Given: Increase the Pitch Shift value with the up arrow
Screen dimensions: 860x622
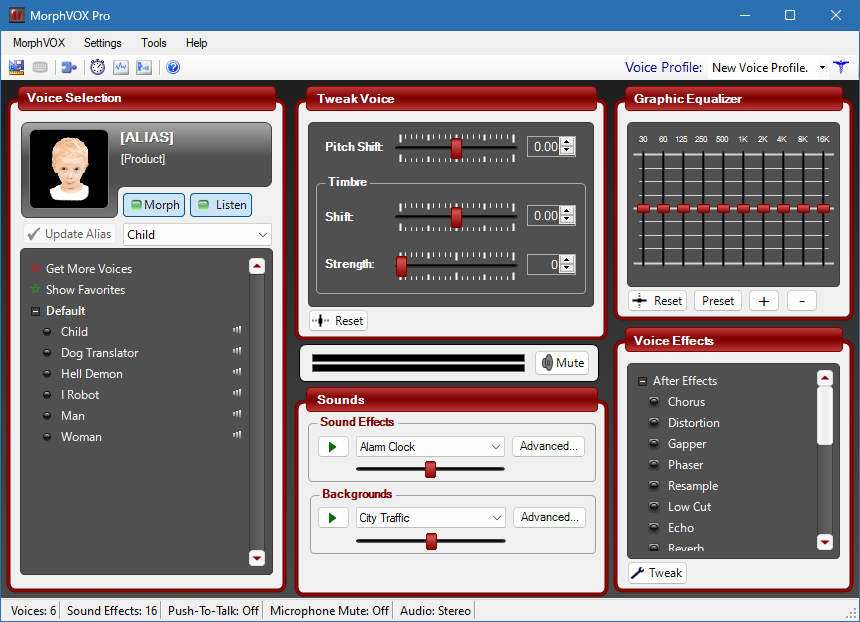Looking at the screenshot, I should 568,143.
